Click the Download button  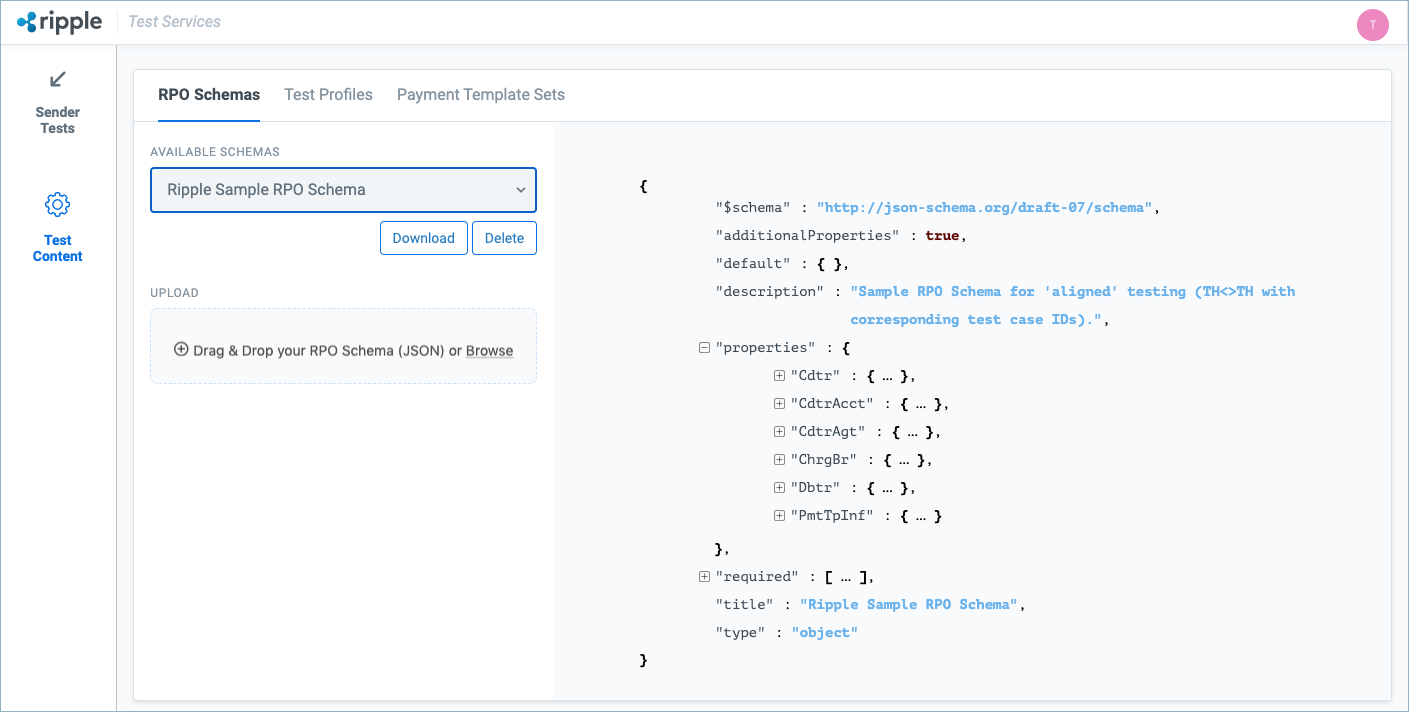pos(423,238)
